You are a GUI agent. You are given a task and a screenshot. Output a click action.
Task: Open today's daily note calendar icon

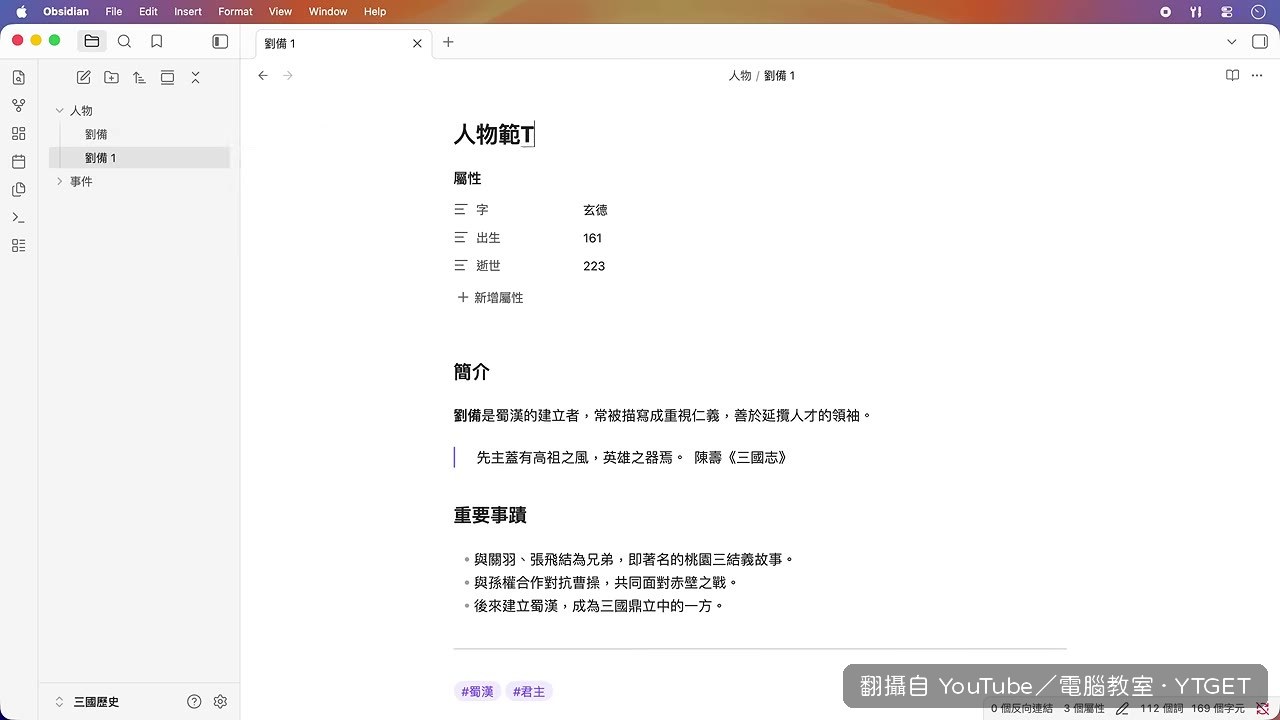click(18, 161)
